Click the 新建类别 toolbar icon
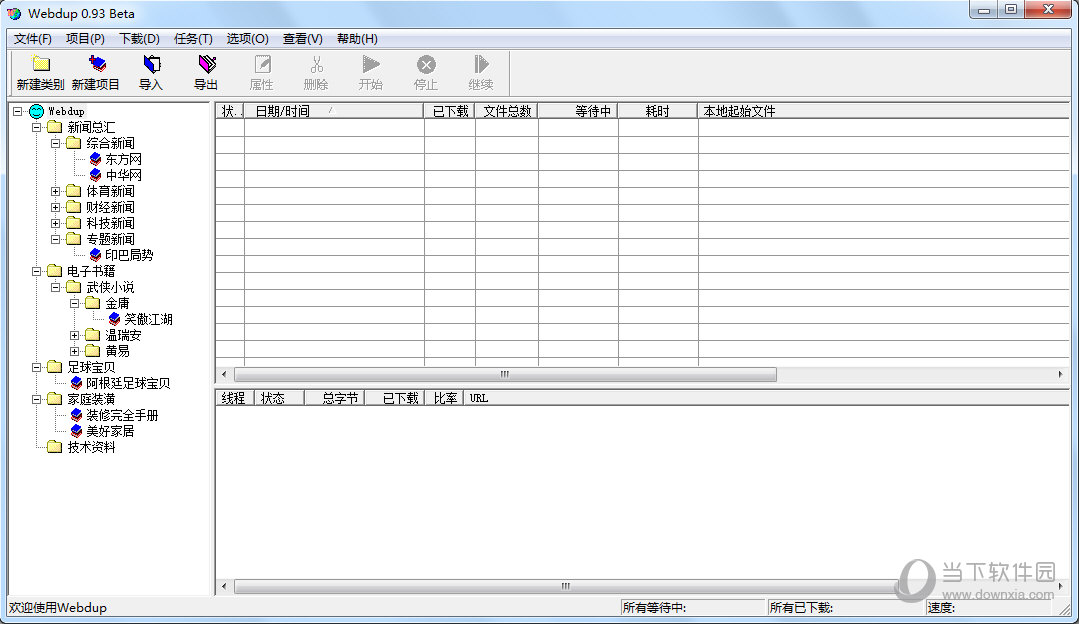This screenshot has width=1079, height=624. point(41,64)
